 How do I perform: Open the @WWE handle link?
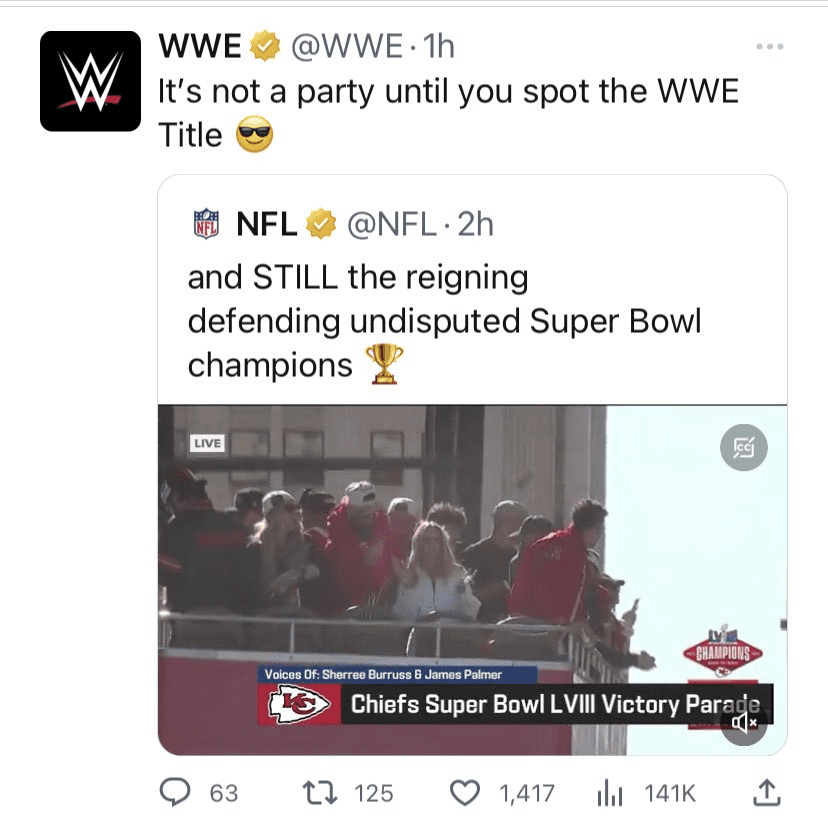(x=346, y=46)
